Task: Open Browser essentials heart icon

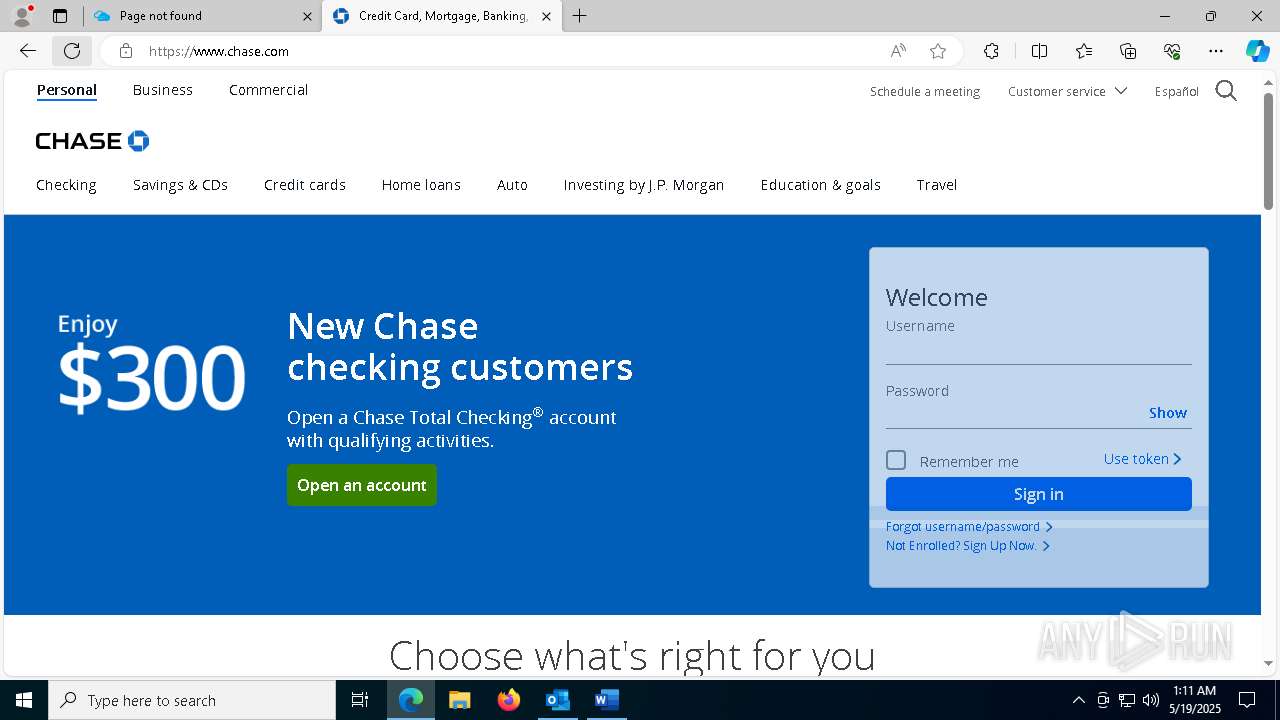Action: (1172, 51)
